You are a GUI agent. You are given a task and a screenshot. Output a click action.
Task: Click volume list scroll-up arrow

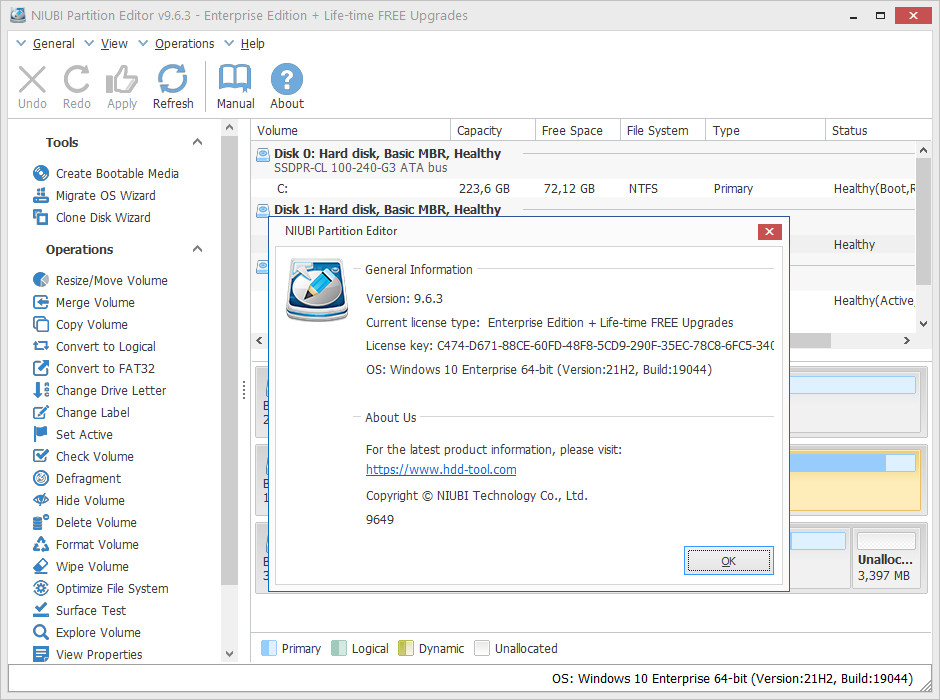923,150
